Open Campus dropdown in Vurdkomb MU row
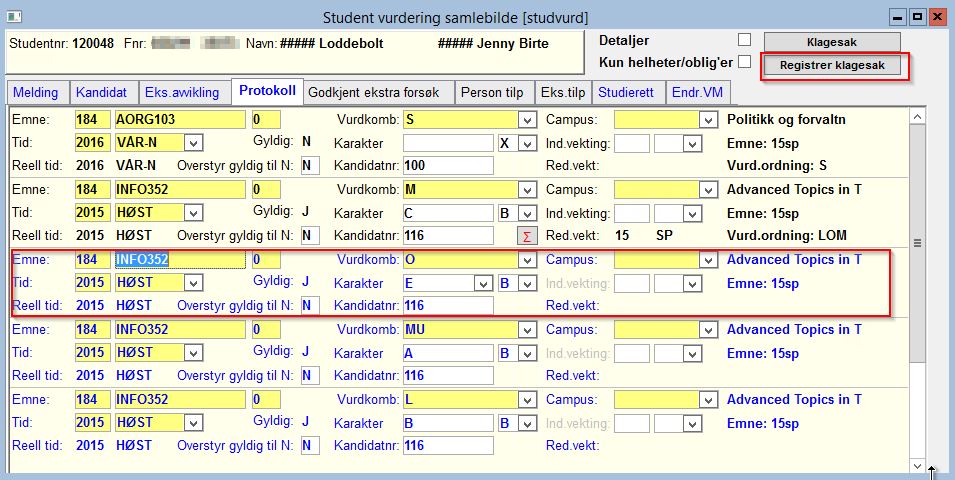955x480 pixels. point(708,330)
